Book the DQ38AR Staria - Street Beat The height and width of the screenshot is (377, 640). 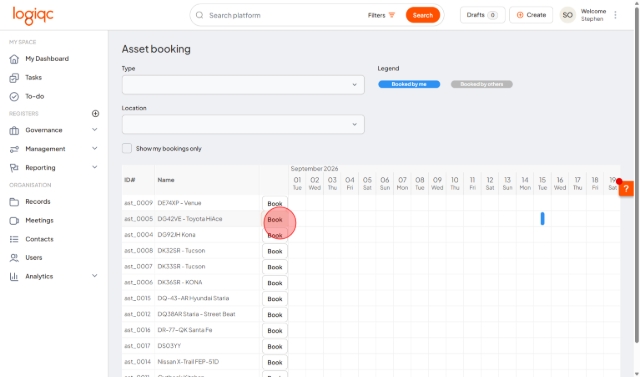pyautogui.click(x=275, y=315)
